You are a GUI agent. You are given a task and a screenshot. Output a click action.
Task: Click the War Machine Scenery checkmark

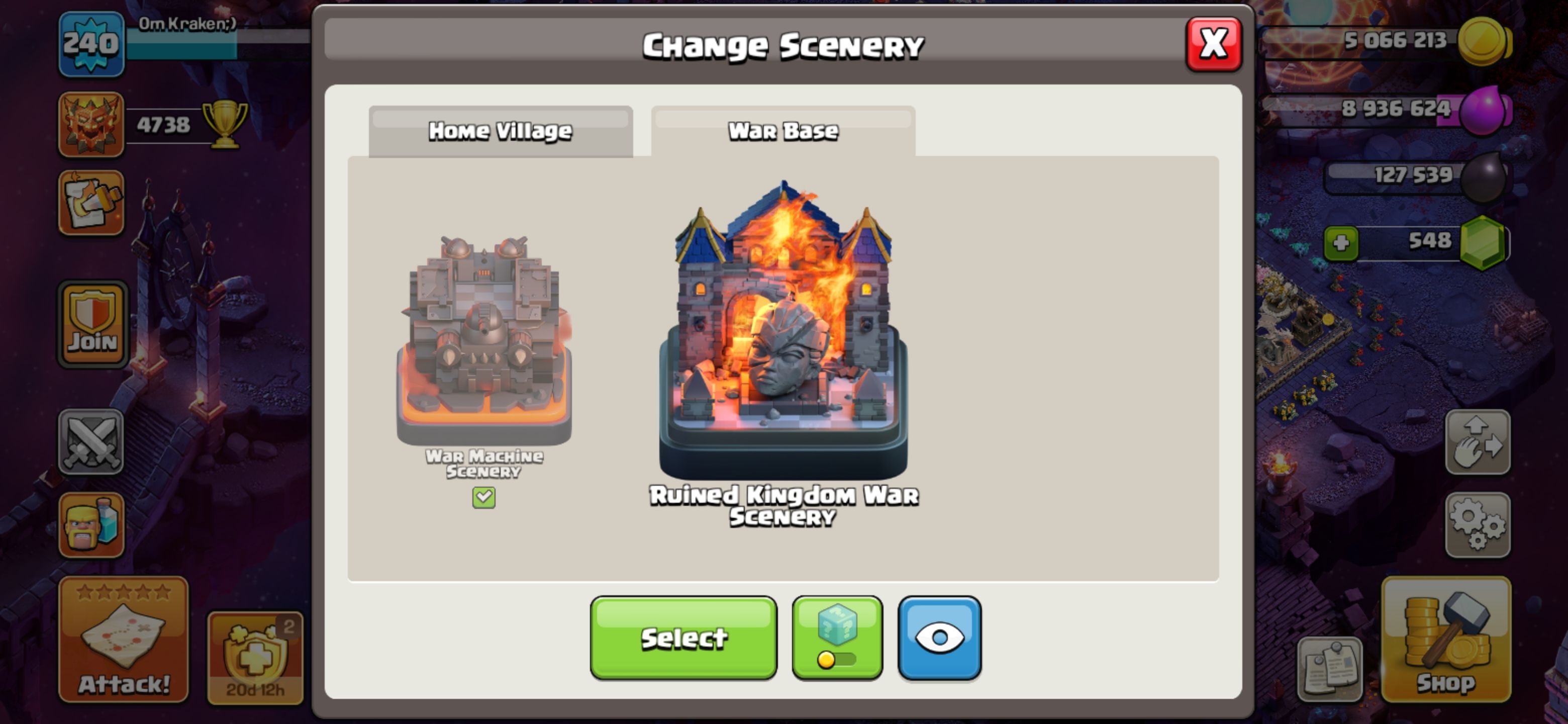click(484, 497)
